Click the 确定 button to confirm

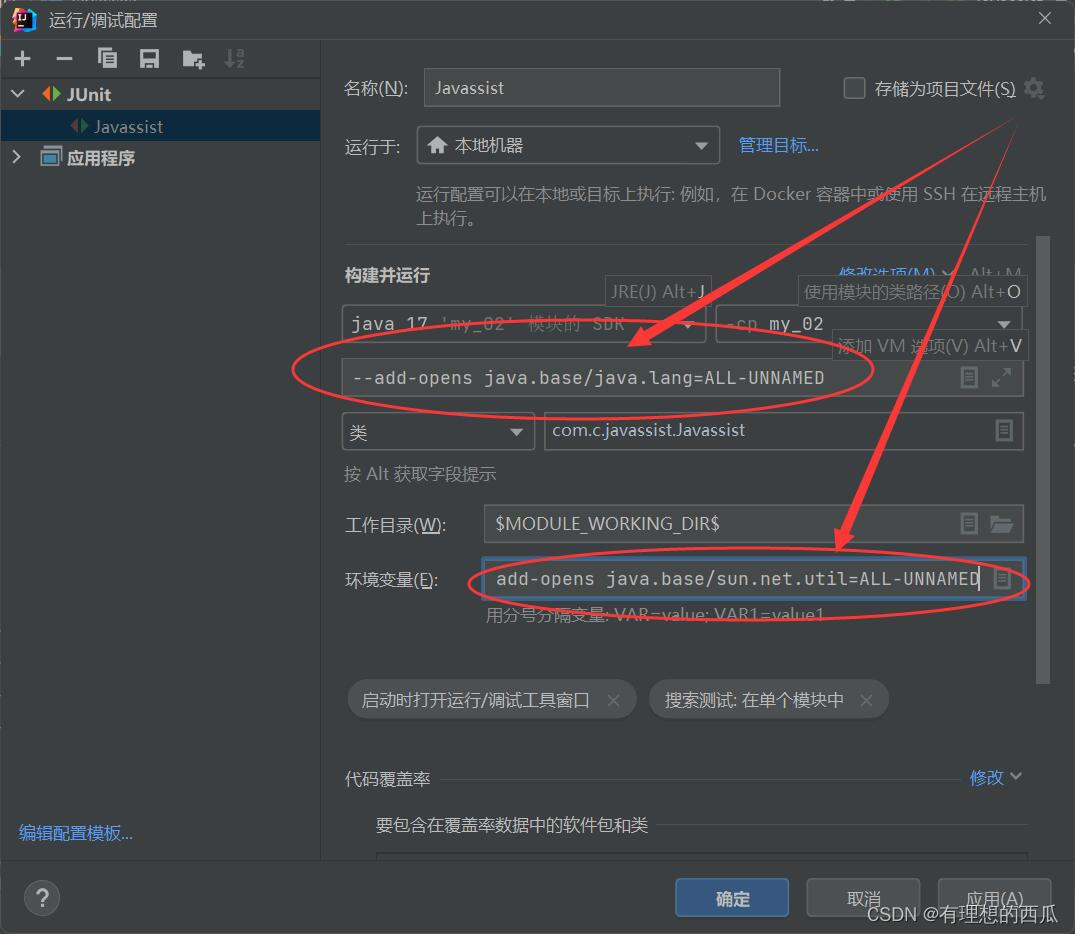[x=732, y=897]
